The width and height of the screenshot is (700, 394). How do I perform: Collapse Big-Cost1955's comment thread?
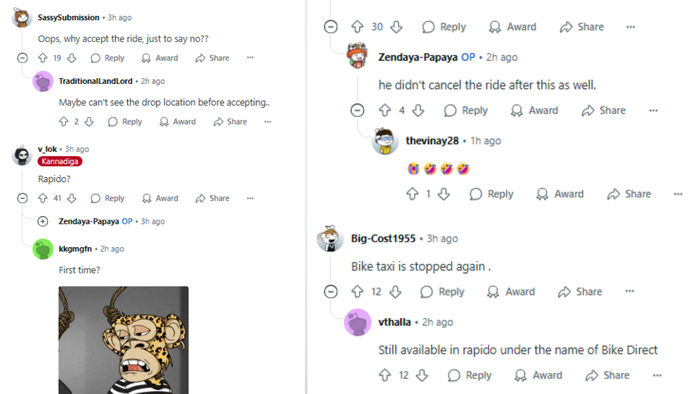[330, 292]
